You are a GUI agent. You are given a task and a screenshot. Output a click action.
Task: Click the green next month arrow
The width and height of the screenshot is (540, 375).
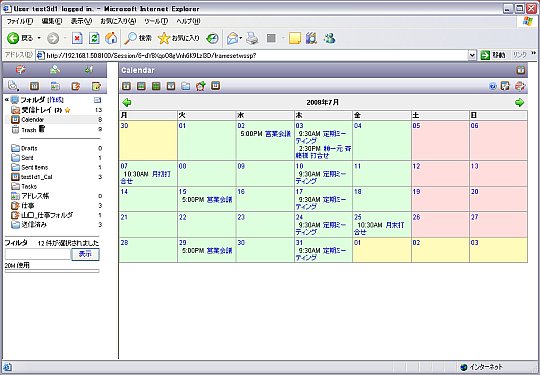[519, 102]
